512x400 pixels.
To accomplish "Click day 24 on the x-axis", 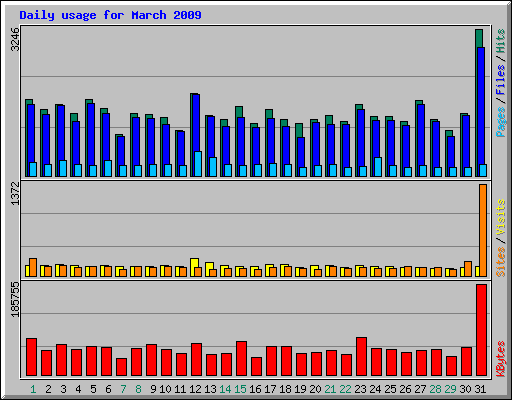I will (375, 389).
